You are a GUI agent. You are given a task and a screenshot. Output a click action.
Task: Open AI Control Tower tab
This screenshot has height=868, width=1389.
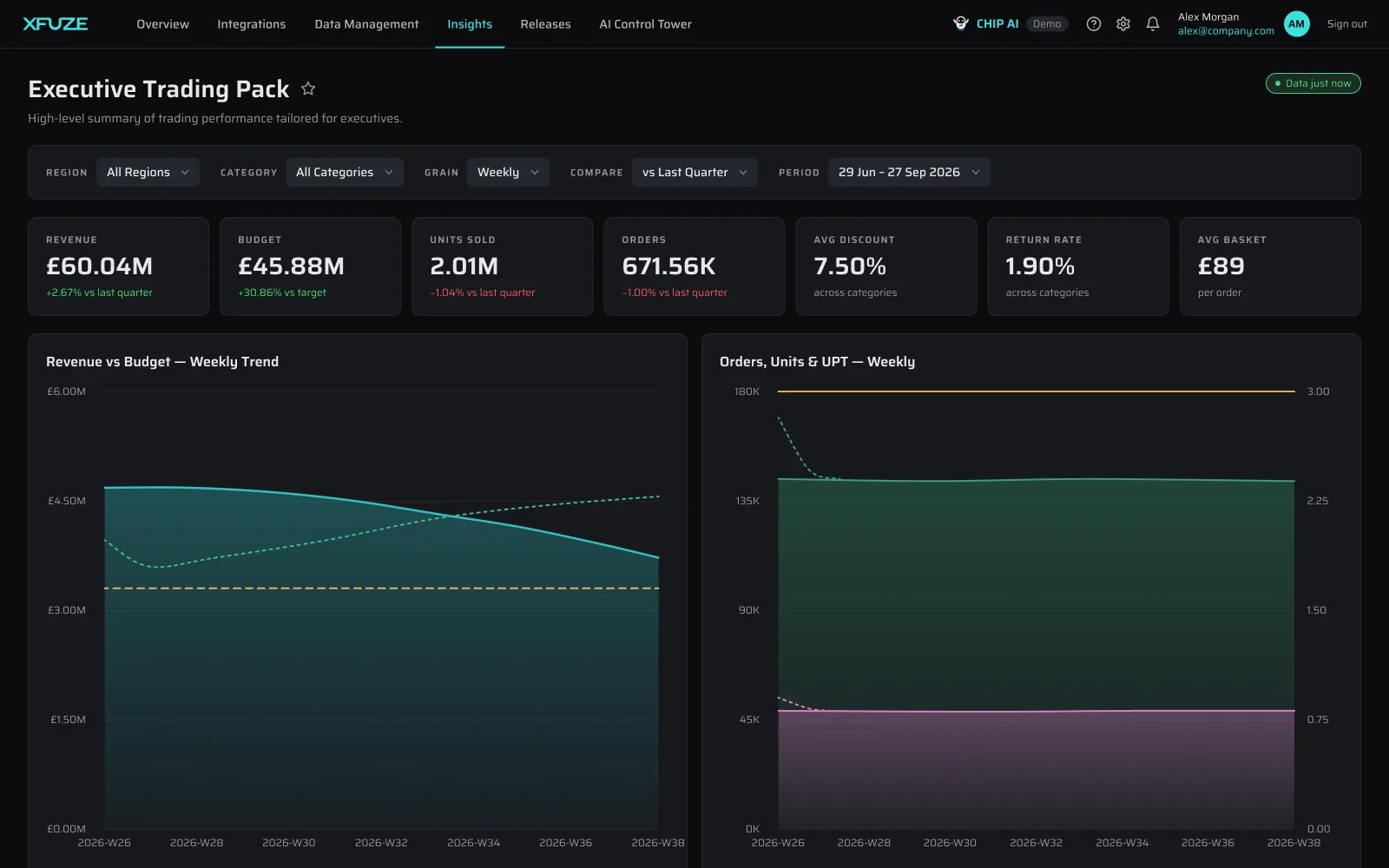(x=645, y=24)
